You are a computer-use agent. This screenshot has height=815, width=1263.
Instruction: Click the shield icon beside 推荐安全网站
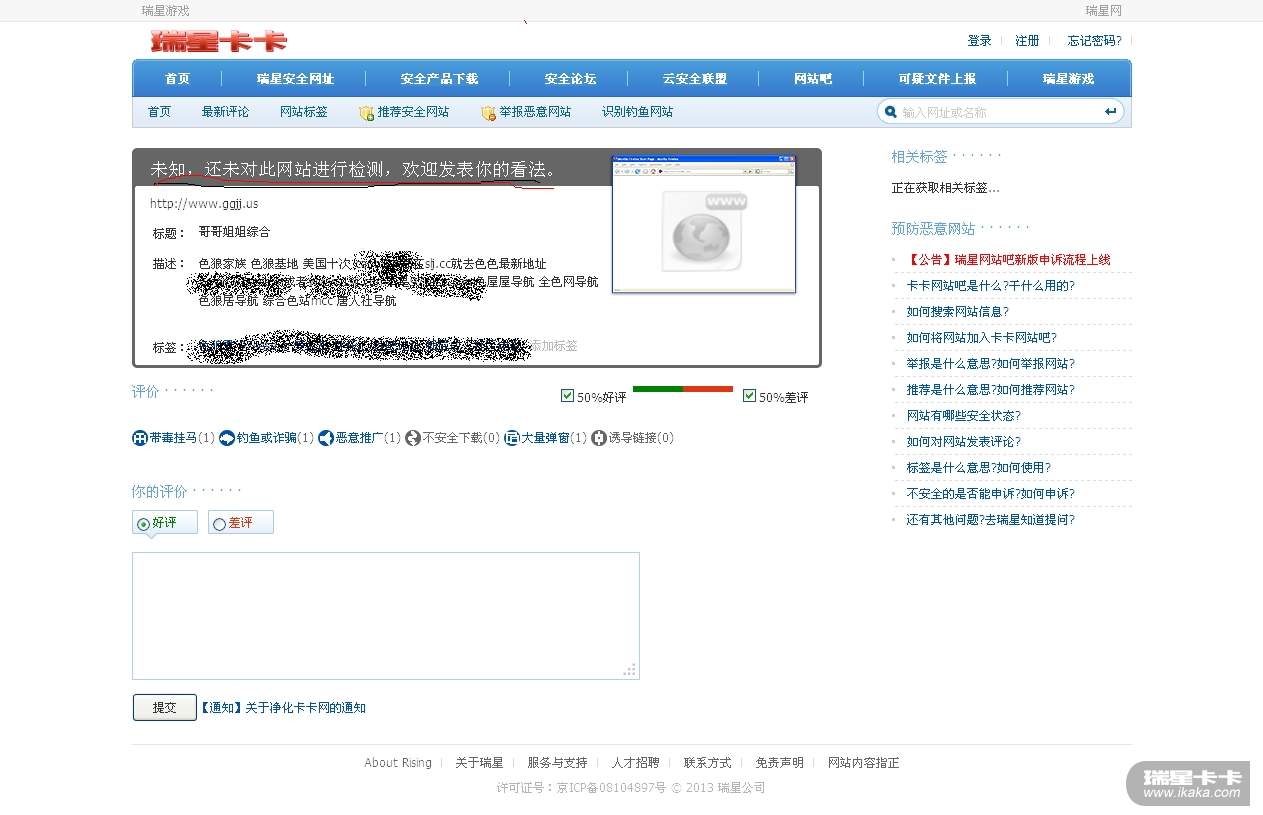click(366, 113)
